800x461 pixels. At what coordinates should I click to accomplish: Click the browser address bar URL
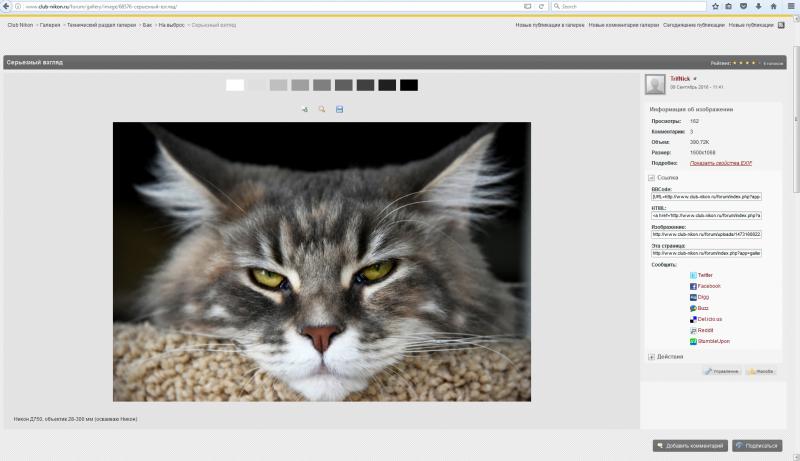(102, 7)
